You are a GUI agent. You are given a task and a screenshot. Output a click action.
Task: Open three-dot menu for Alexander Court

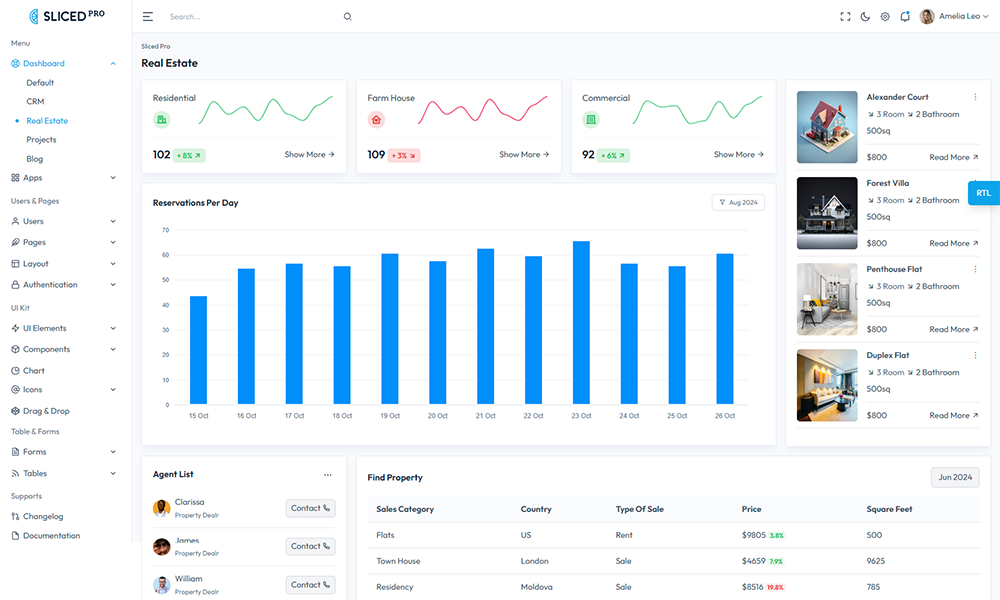pos(975,97)
